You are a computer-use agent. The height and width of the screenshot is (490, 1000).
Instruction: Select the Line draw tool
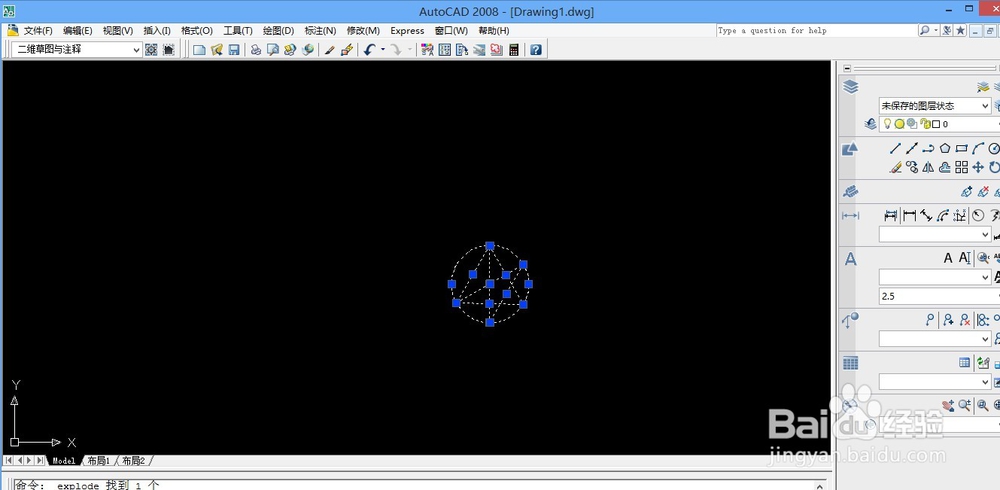coord(895,149)
